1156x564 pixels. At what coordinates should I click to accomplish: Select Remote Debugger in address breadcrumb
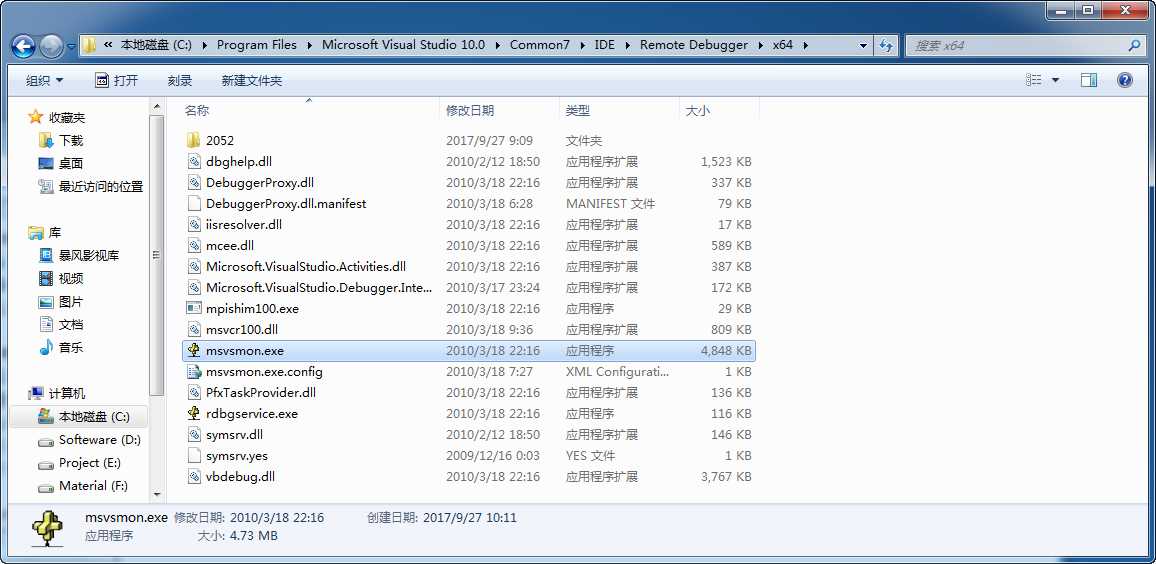(x=694, y=45)
